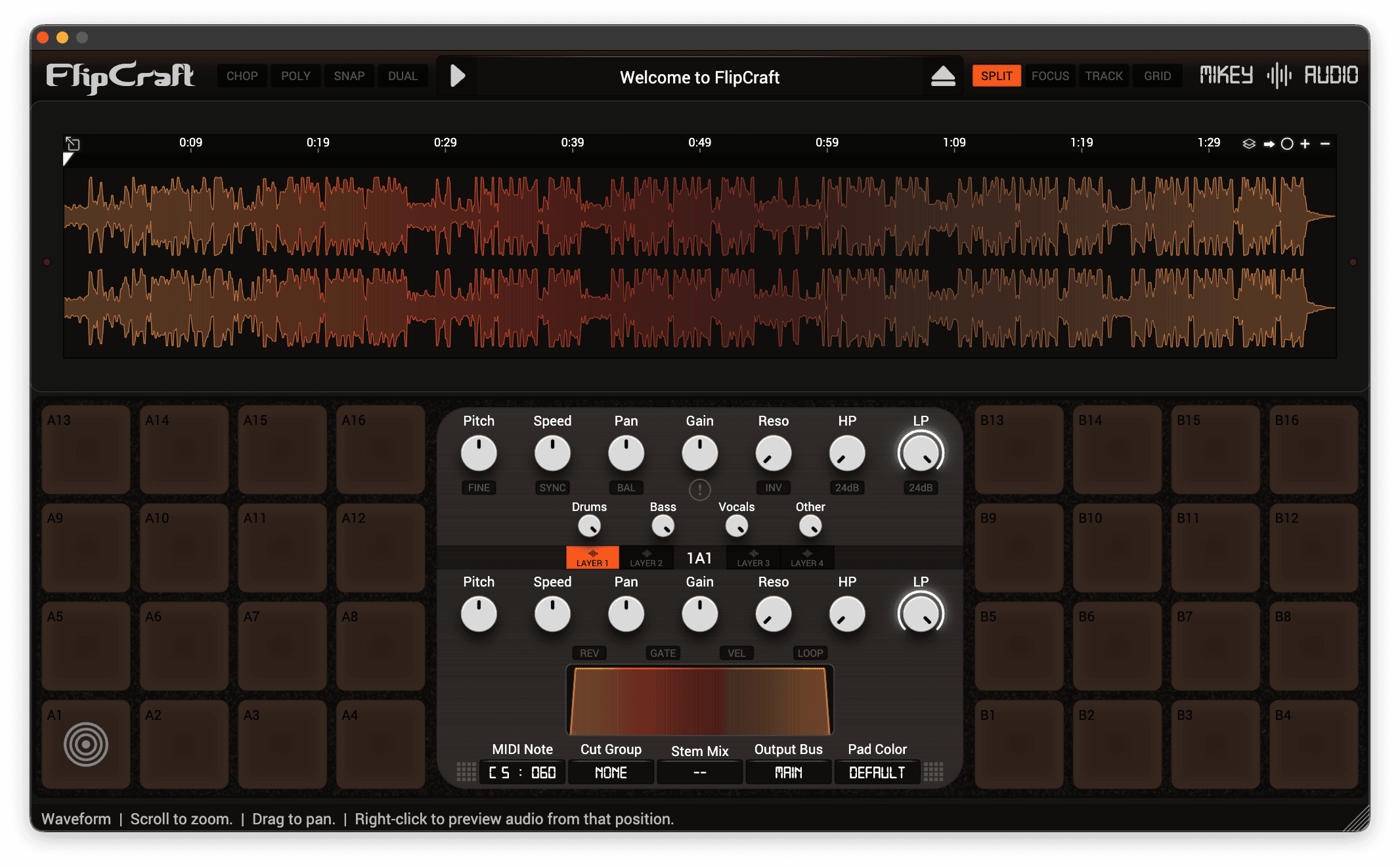Viewport: 1400px width, 867px height.
Task: Switch to the LAYER 2 tab
Action: pos(646,558)
